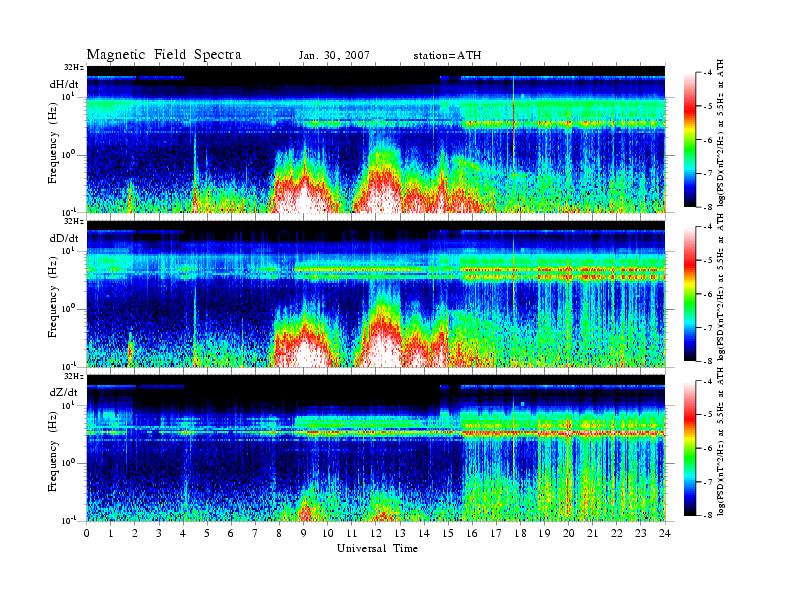
Task: Click hour tick label "2" on time axis
Action: (135, 533)
